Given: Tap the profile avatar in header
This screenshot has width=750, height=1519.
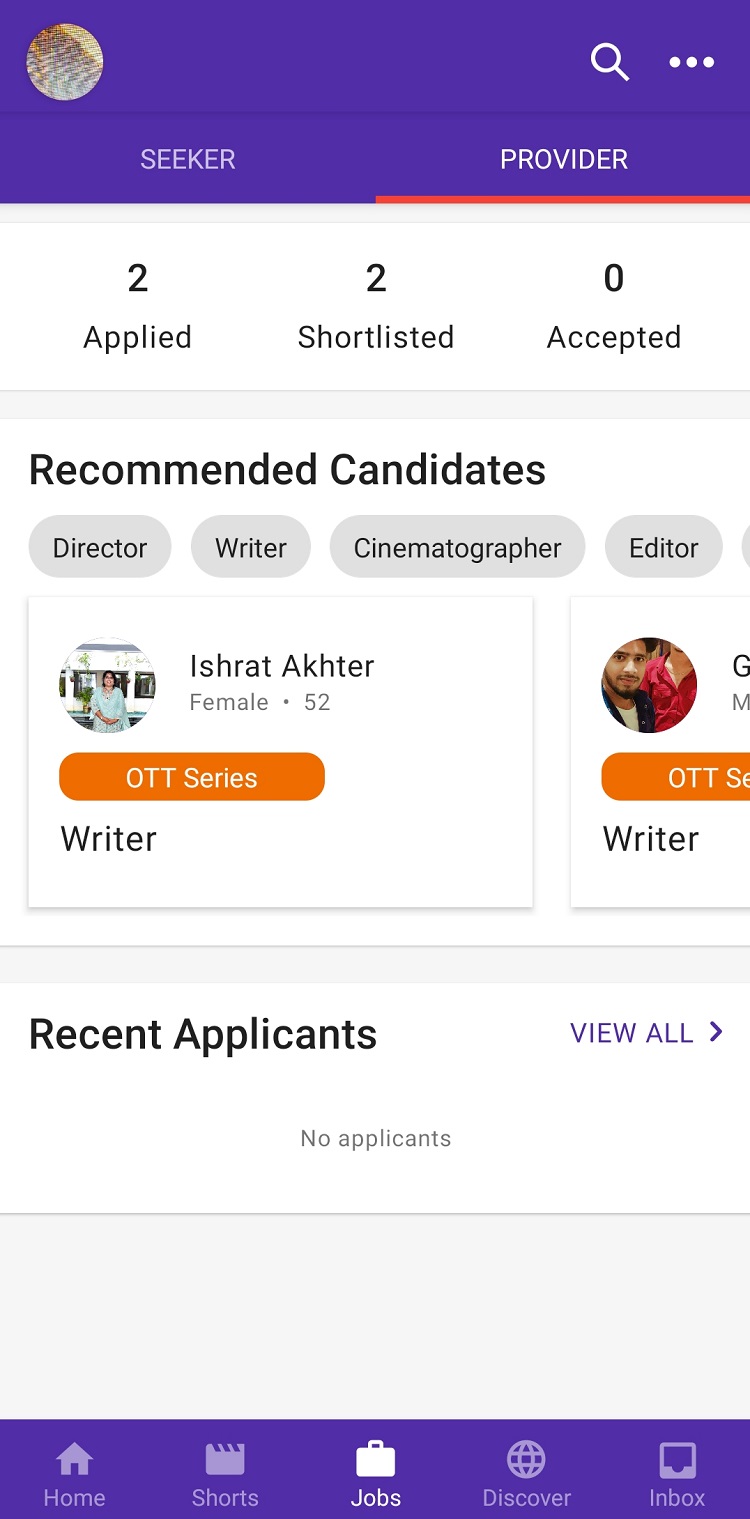Looking at the screenshot, I should tap(64, 62).
